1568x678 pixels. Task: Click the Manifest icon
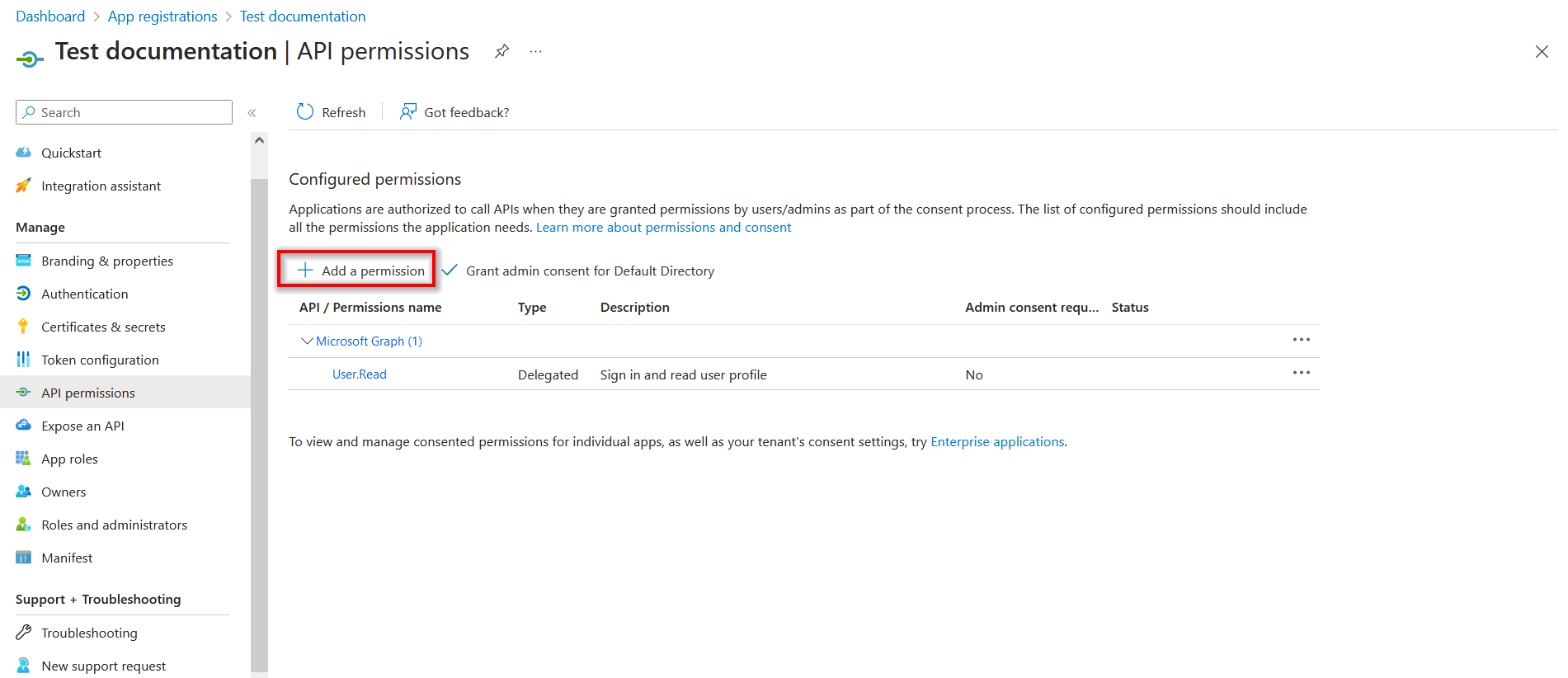(23, 558)
